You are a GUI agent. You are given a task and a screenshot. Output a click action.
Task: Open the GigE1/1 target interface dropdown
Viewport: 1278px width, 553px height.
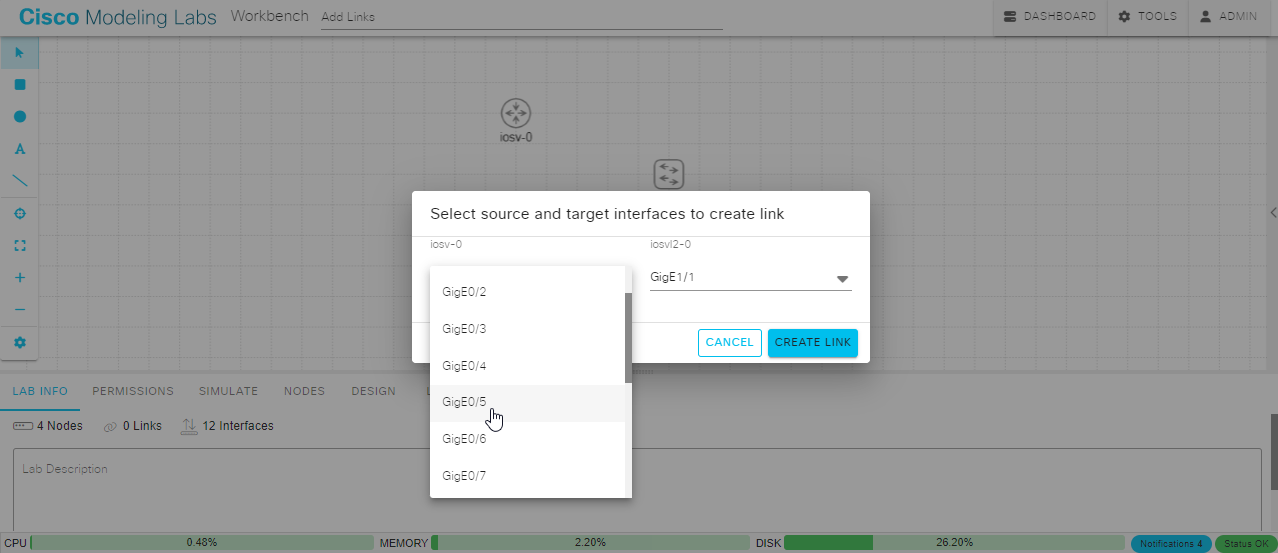pyautogui.click(x=750, y=278)
